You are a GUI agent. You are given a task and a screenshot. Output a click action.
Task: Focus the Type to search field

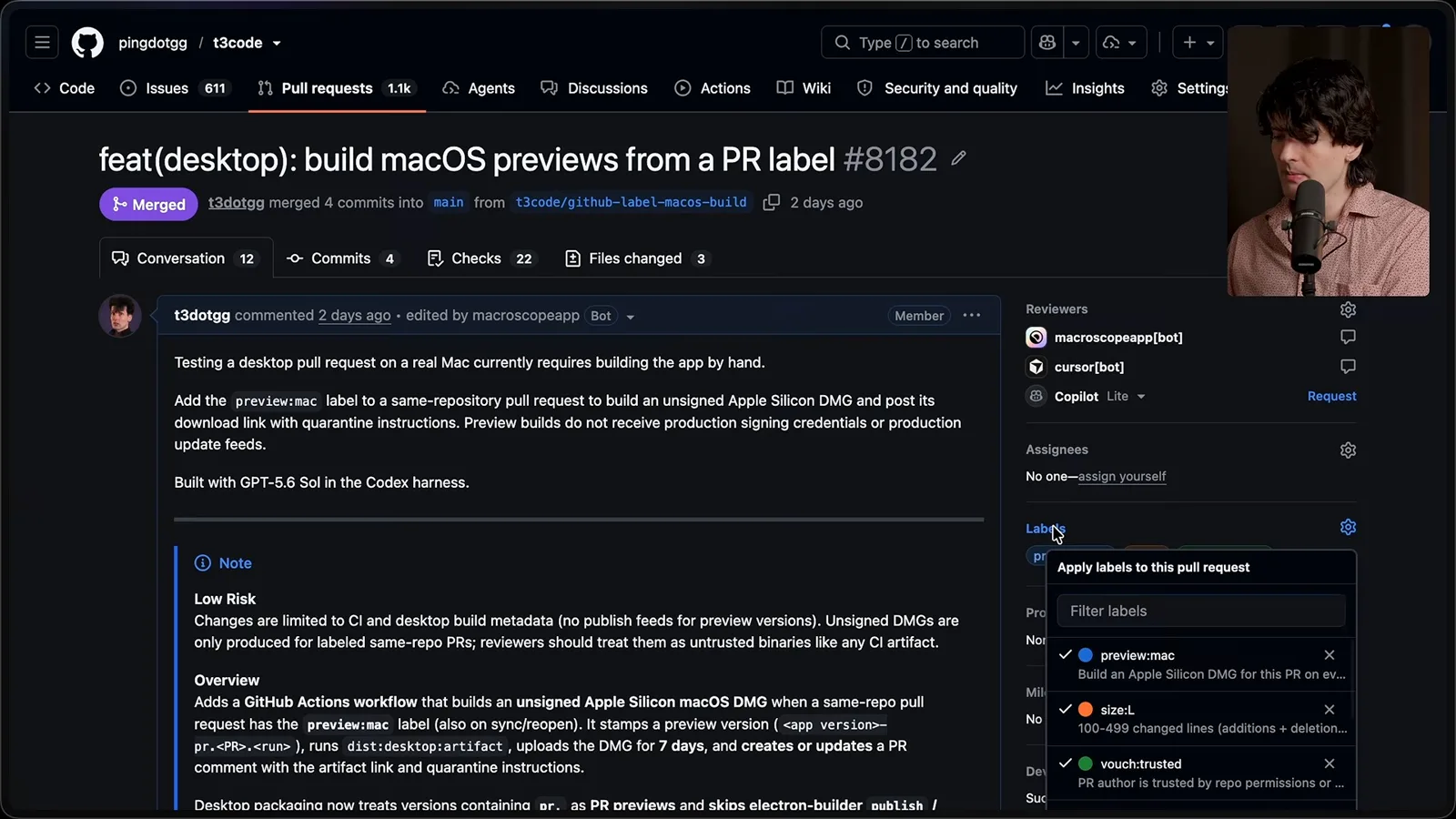pyautogui.click(x=923, y=43)
